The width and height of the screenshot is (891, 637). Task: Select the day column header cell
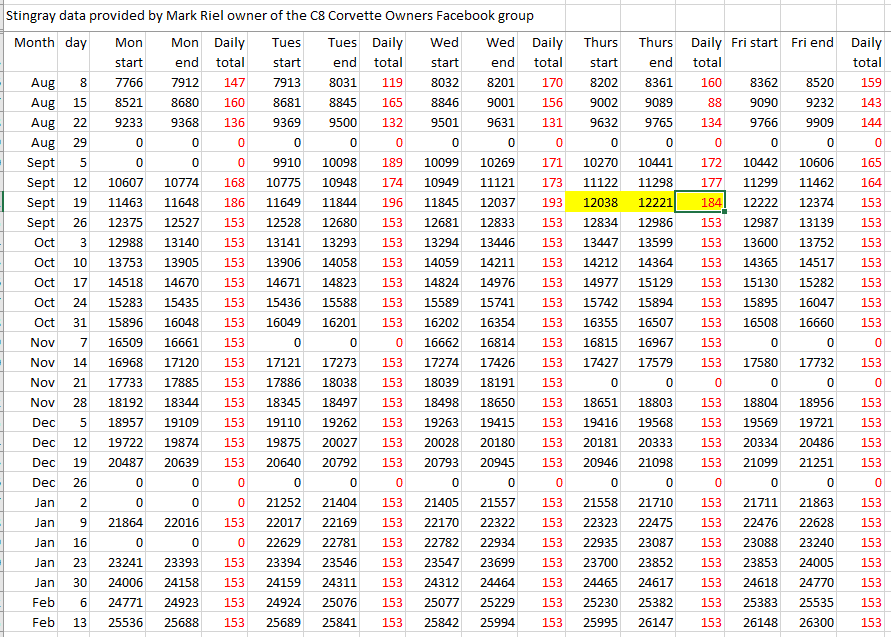tap(76, 44)
